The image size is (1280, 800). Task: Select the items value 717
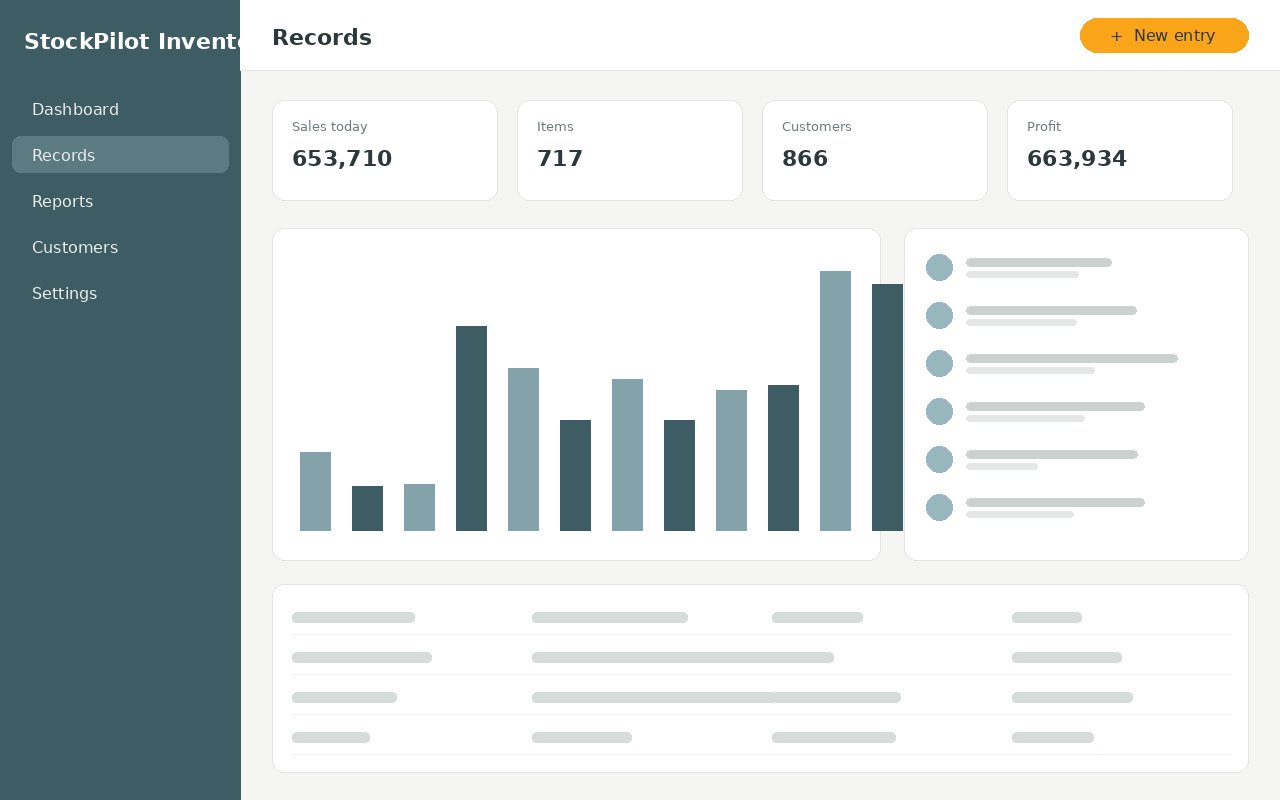click(560, 159)
